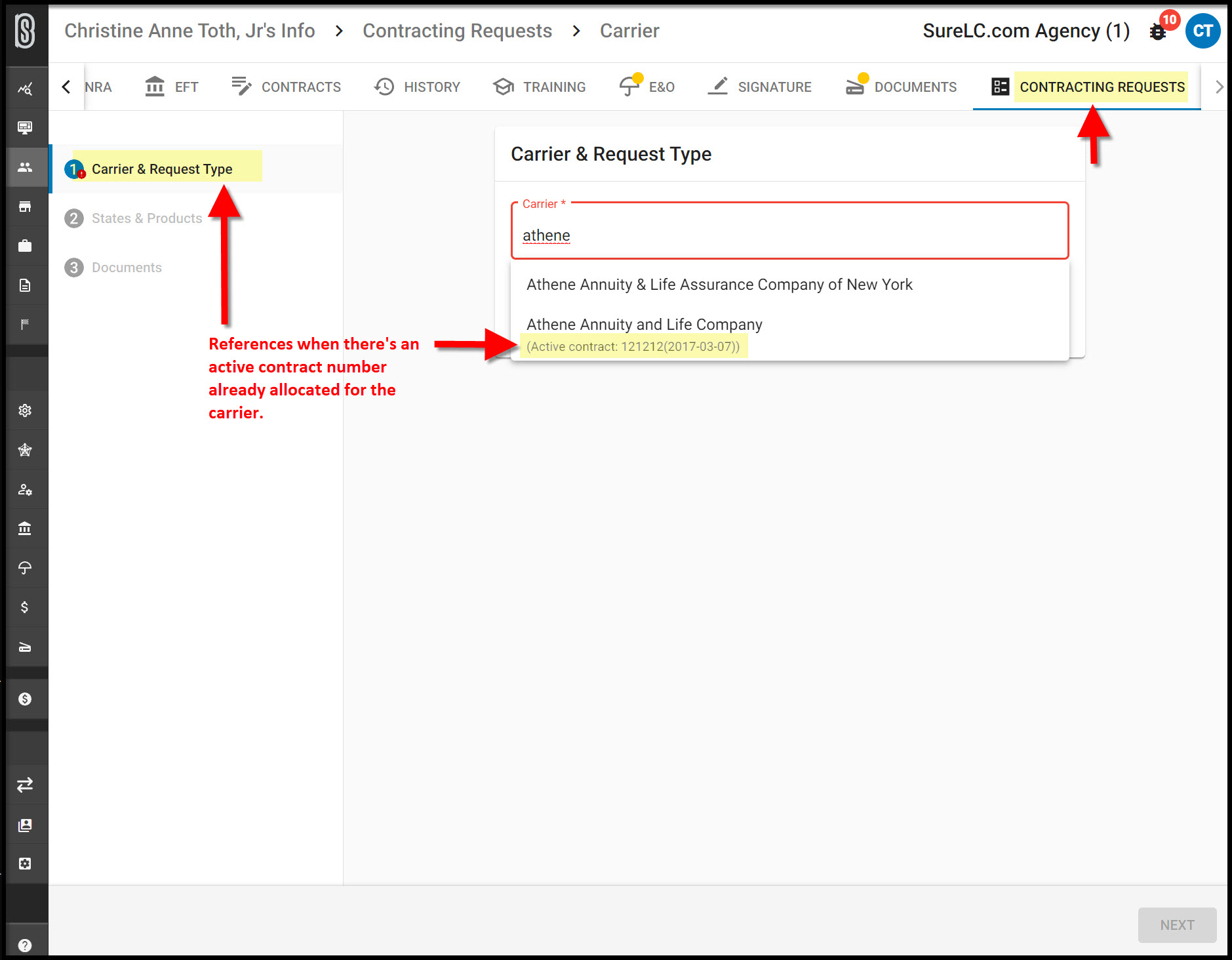Image resolution: width=1232 pixels, height=960 pixels.
Task: Open the briefcase icon in sidebar
Action: [x=25, y=246]
